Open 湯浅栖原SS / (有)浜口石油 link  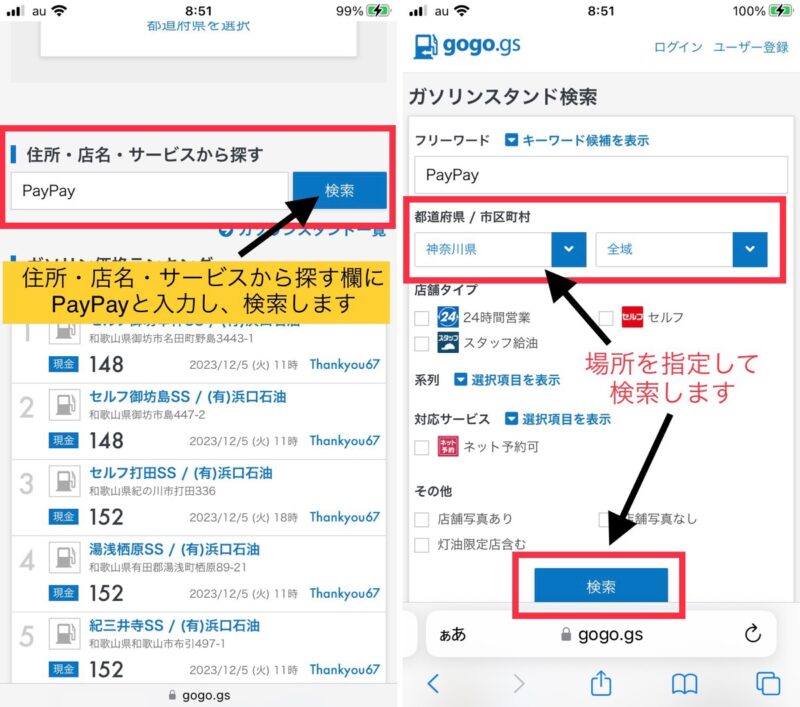(174, 549)
